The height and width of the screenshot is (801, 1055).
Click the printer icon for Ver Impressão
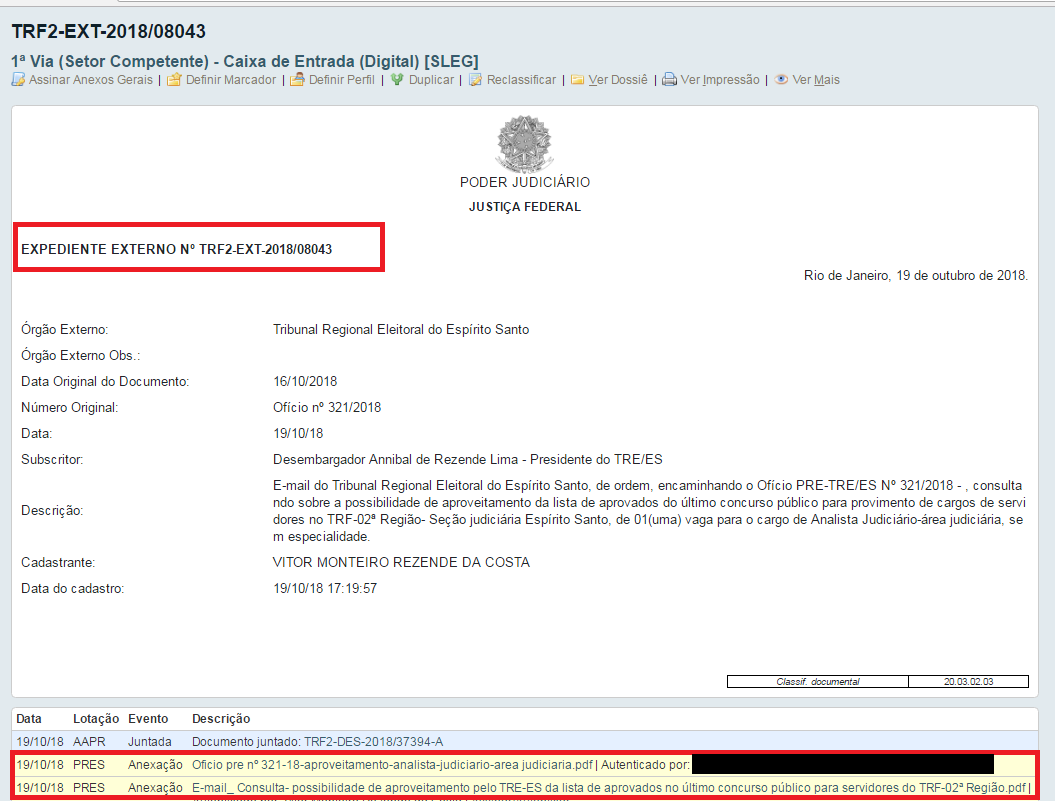pyautogui.click(x=669, y=80)
